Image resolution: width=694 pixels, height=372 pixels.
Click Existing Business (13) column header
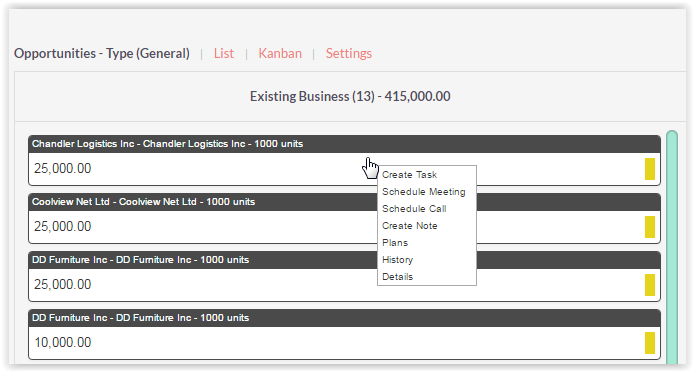click(350, 97)
